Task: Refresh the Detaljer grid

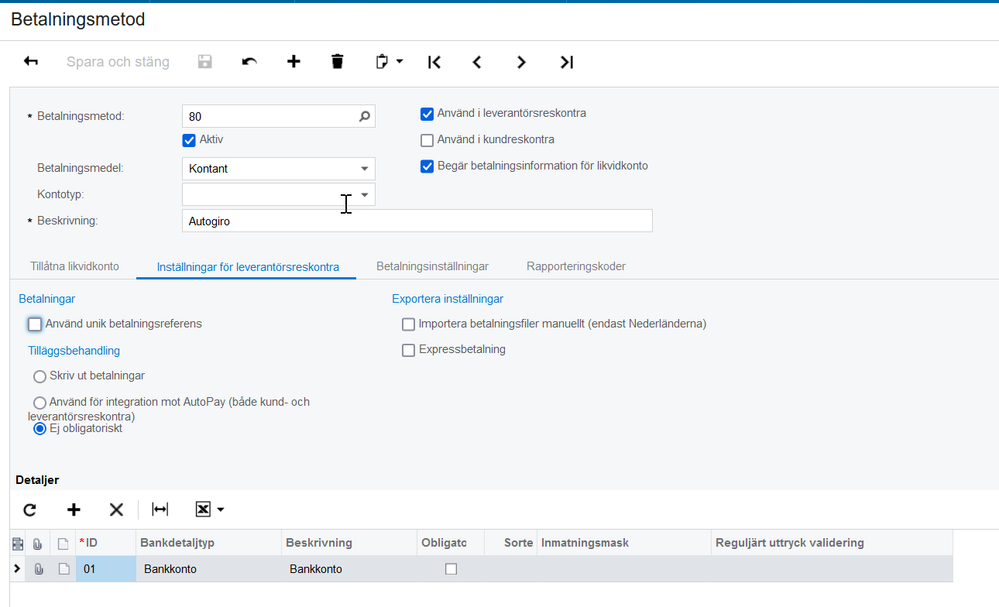Action: [x=30, y=510]
